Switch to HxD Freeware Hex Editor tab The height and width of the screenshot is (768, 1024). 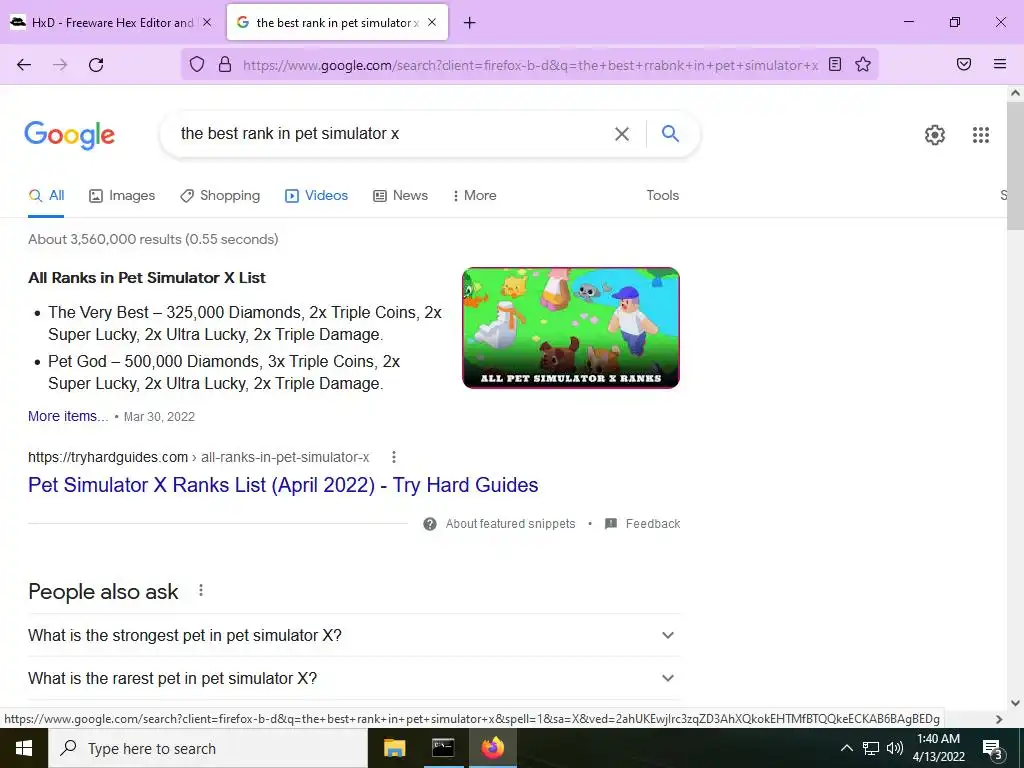pos(111,23)
